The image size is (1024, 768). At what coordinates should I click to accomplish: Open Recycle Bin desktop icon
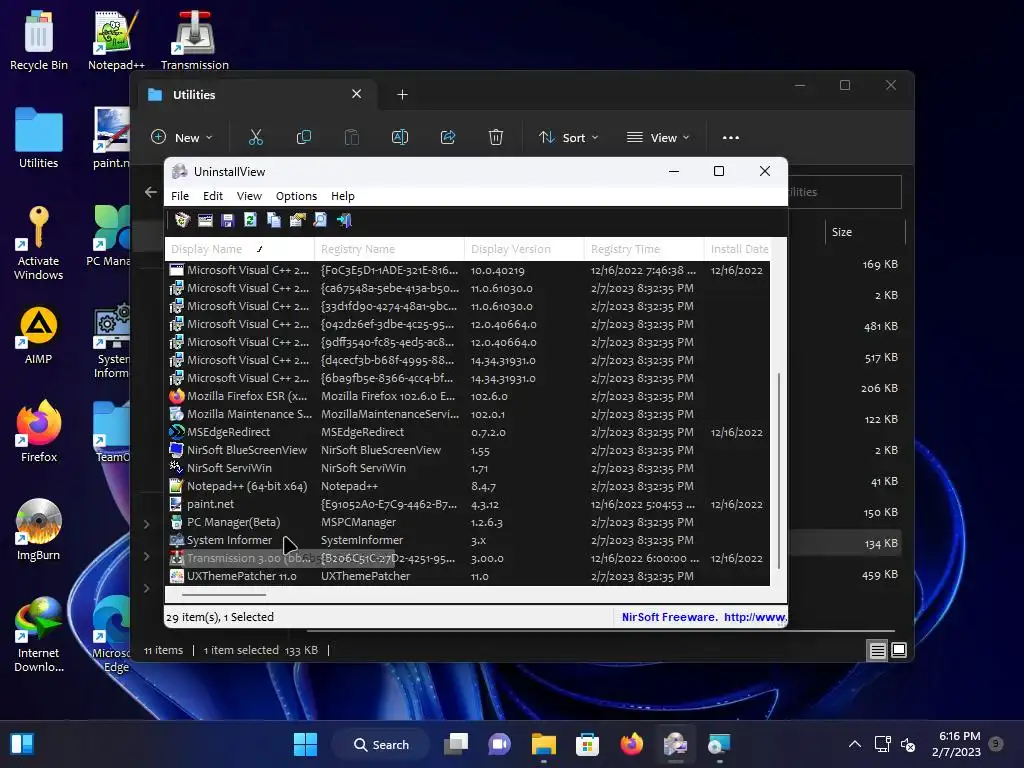39,40
